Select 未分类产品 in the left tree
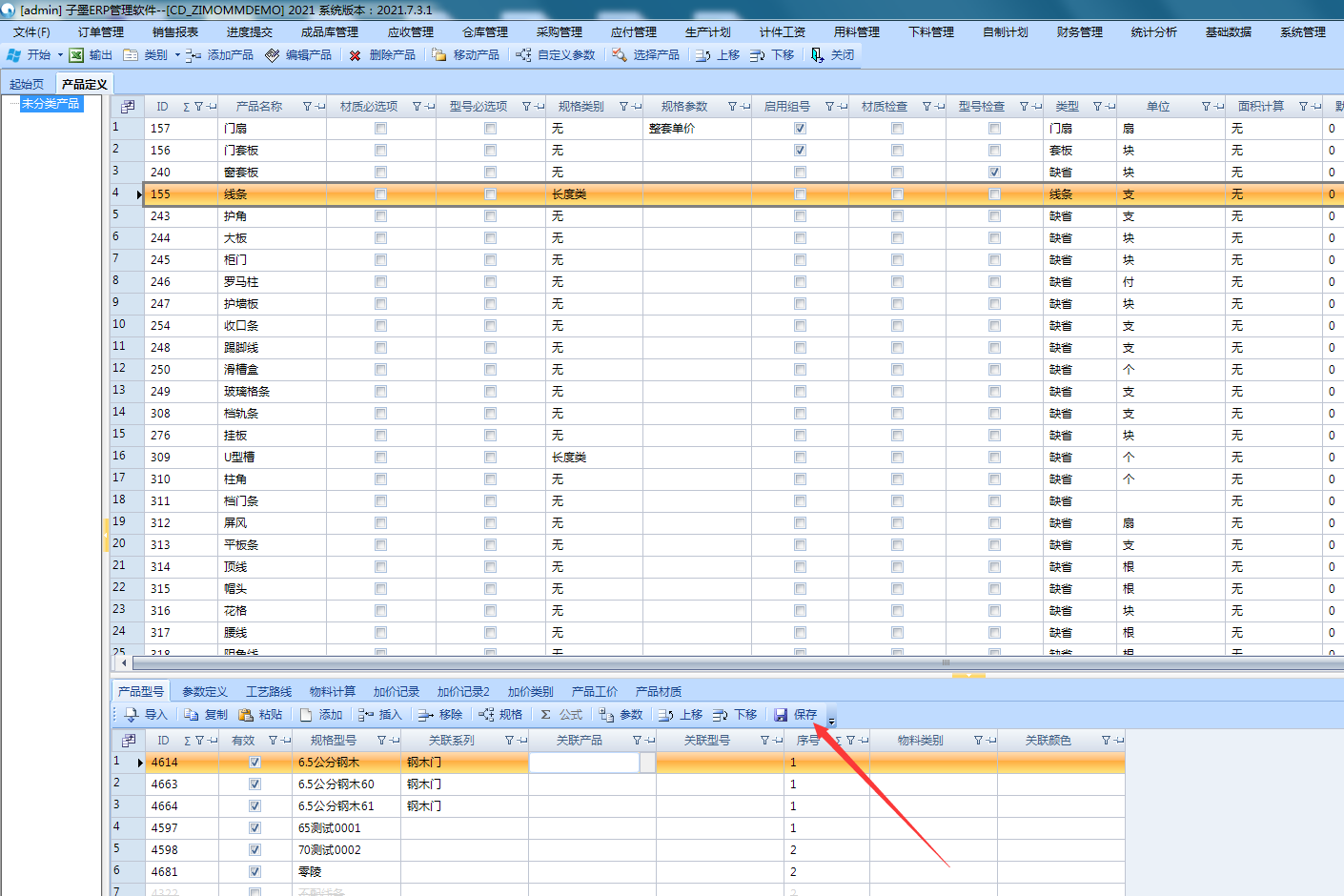Screen dimensions: 1344x896 coord(51,104)
